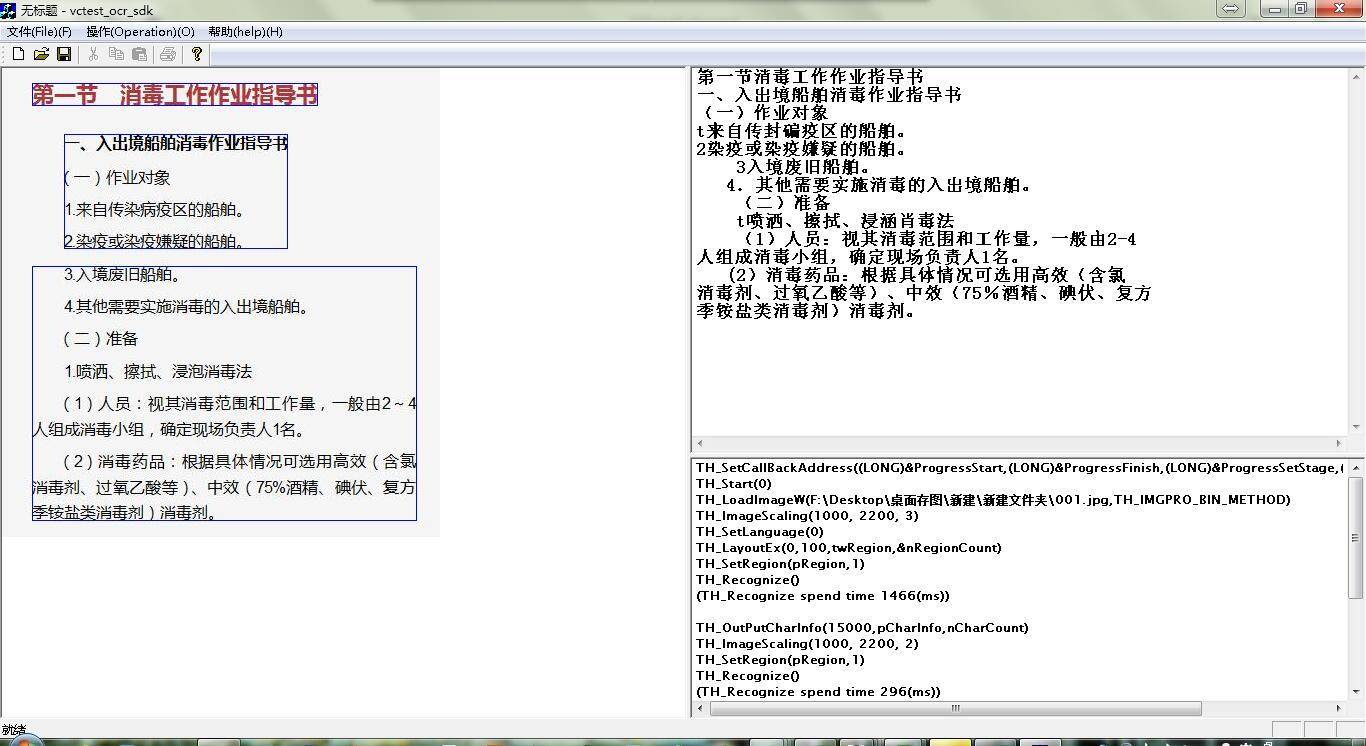Click the Print toolbar icon
Image resolution: width=1366 pixels, height=746 pixels.
pos(168,54)
